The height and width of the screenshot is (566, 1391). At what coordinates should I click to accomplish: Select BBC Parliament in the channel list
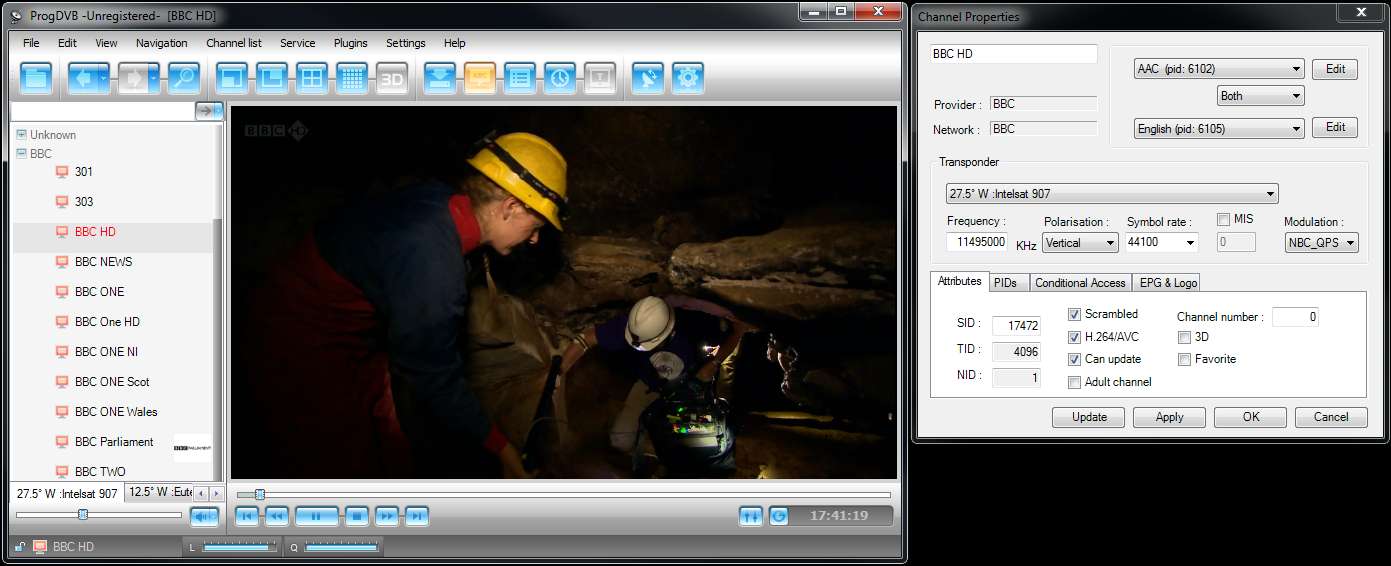[x=114, y=442]
